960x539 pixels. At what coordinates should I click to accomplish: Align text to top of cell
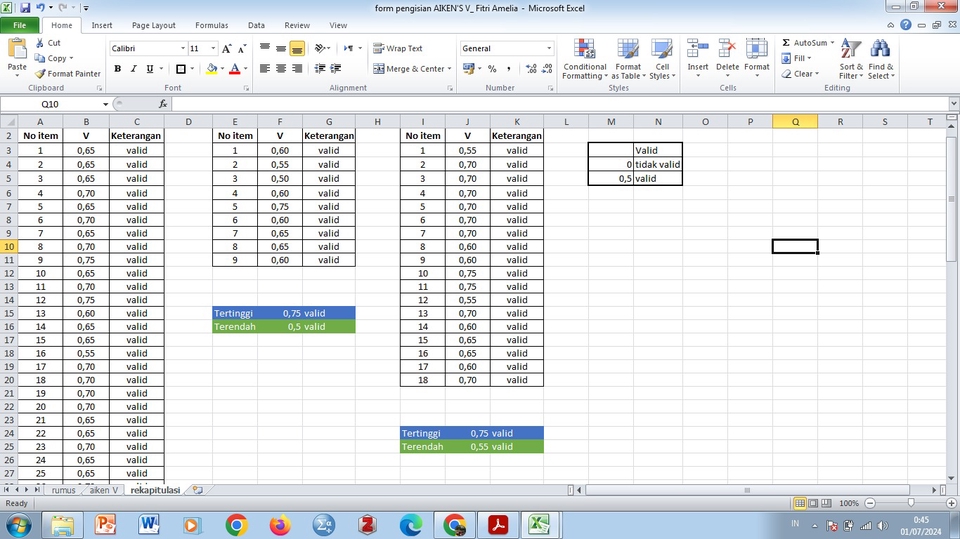(264, 48)
